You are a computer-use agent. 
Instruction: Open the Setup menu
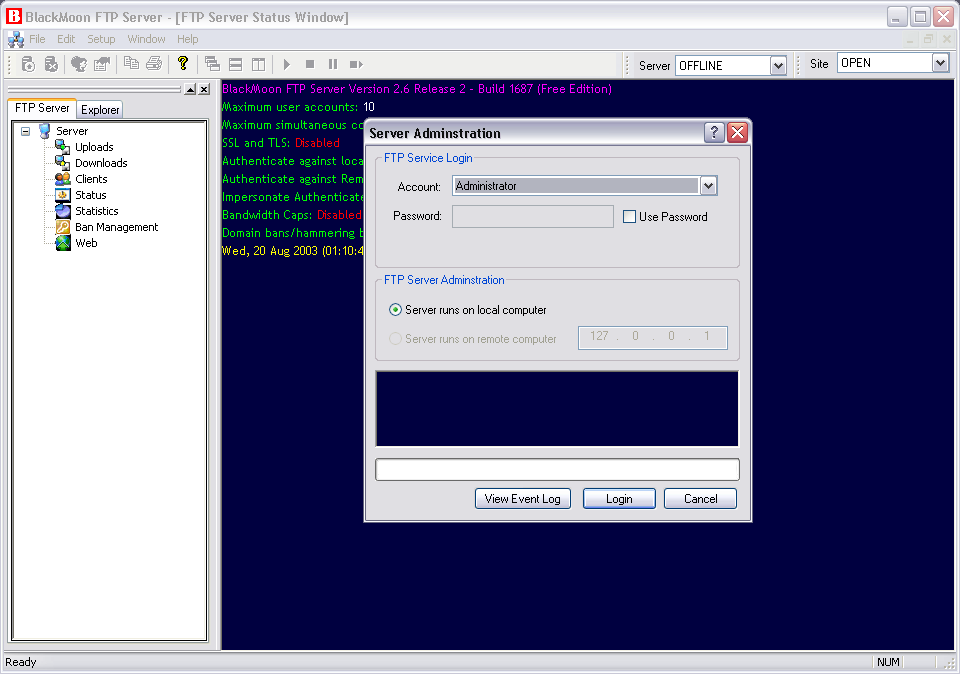point(101,39)
